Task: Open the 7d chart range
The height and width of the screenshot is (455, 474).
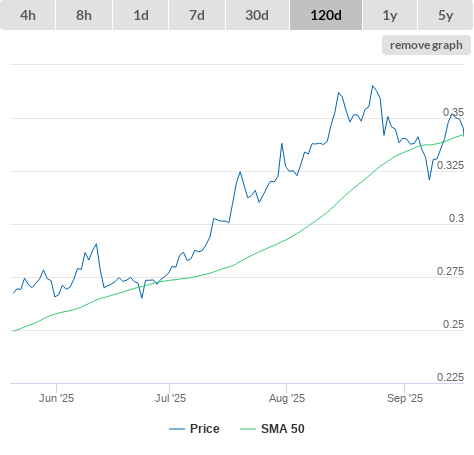Action: 197,15
